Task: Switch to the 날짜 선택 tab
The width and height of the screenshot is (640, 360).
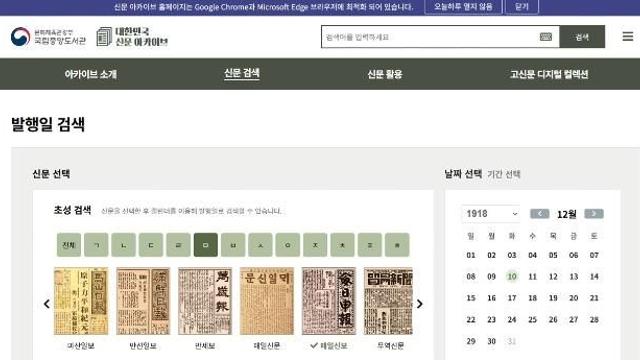Action: [x=463, y=174]
